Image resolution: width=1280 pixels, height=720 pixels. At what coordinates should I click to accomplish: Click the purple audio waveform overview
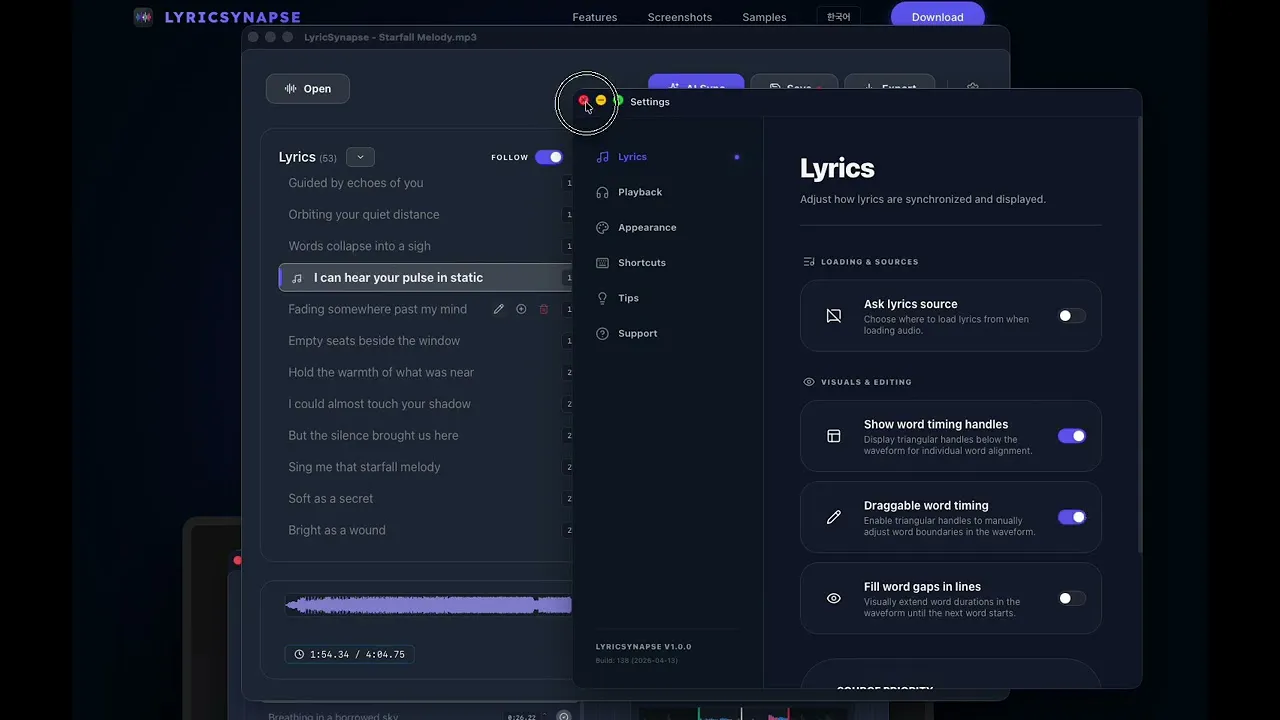[x=428, y=605]
